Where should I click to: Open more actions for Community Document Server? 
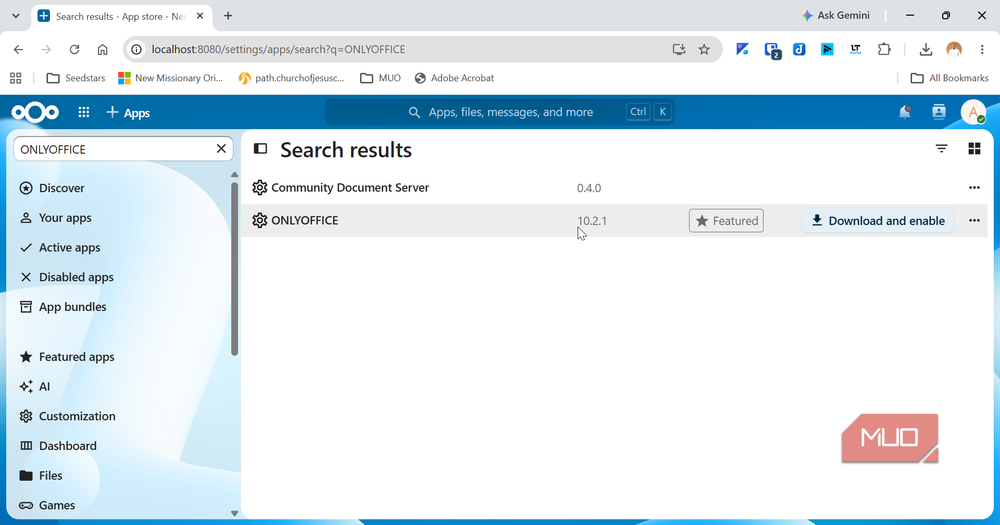tap(974, 188)
